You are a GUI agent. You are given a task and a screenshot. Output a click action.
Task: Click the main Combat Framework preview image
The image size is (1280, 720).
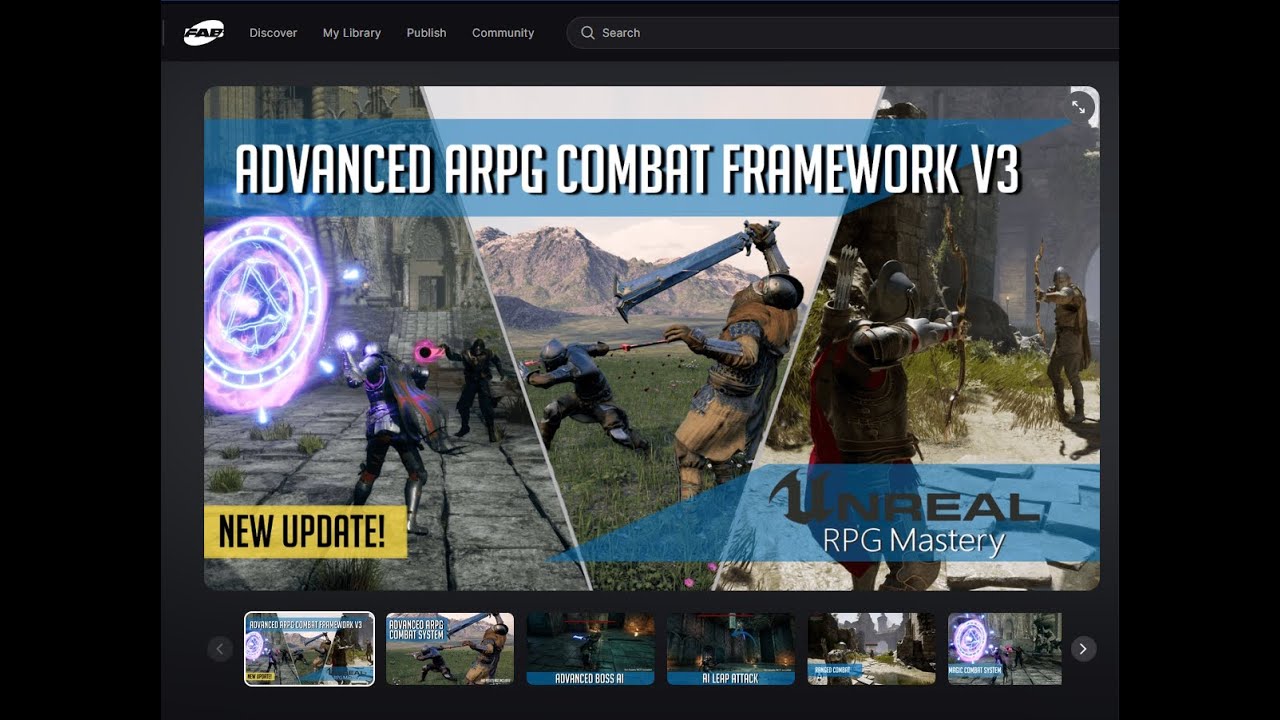pos(652,338)
